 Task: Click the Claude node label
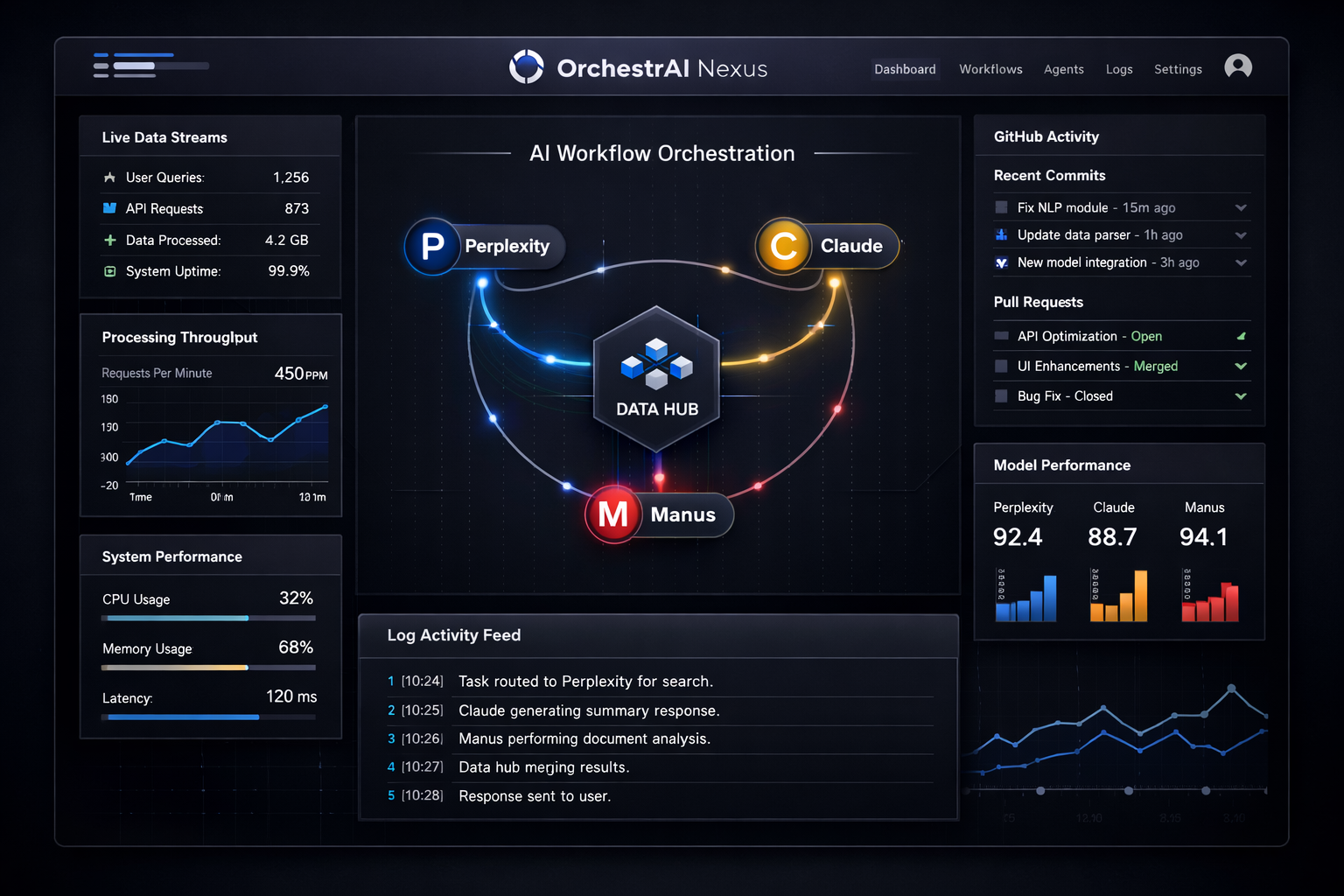point(851,247)
